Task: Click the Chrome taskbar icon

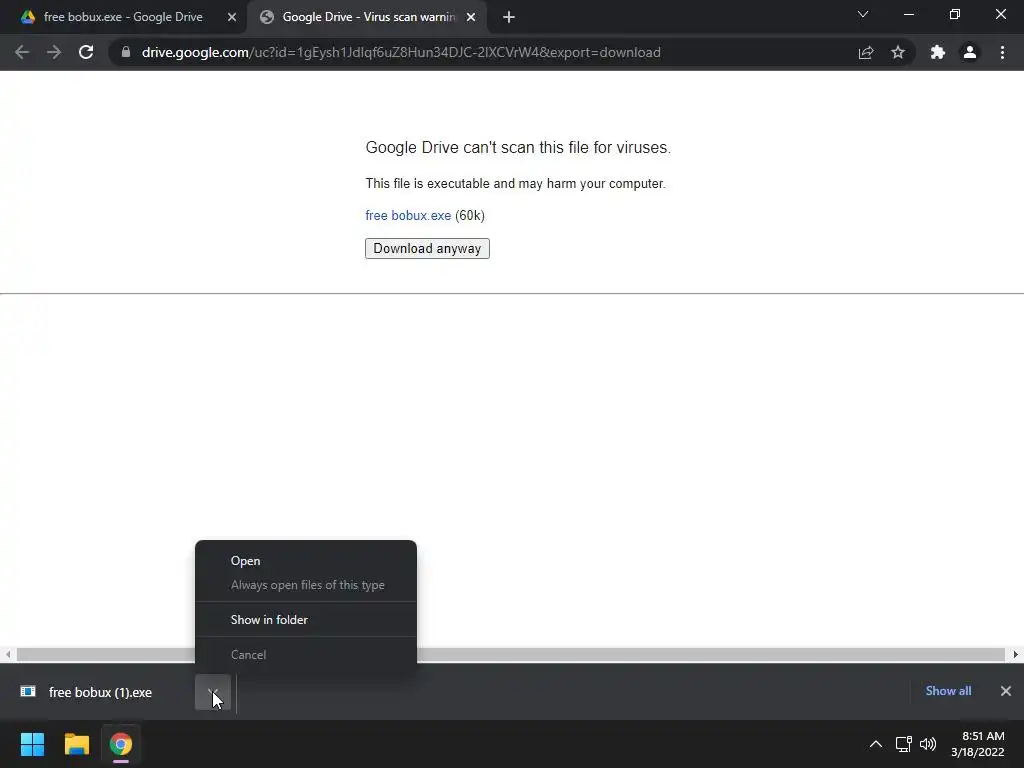Action: click(121, 744)
